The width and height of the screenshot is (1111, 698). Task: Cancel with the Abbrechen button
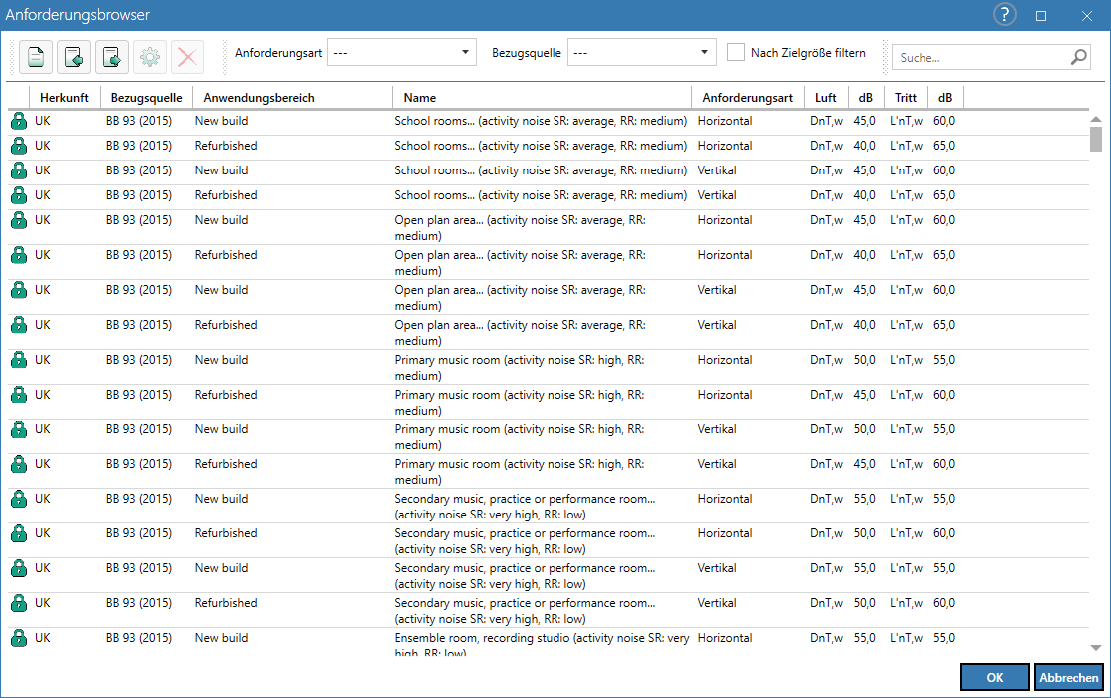coord(1068,677)
